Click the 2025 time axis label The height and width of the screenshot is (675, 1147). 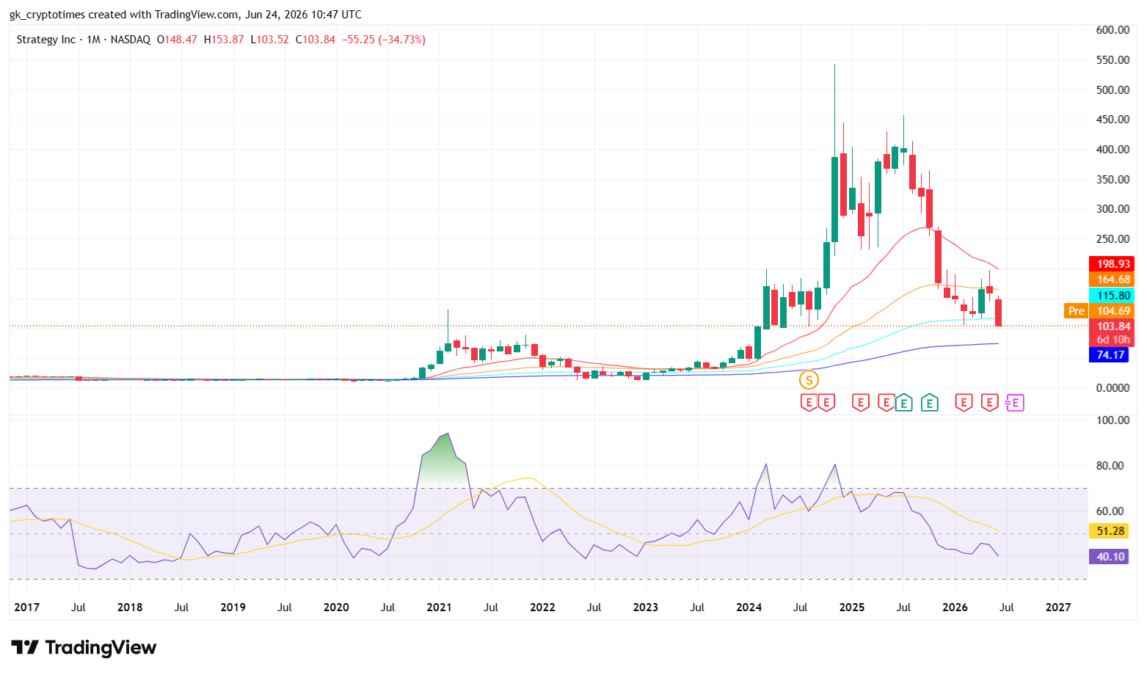[x=851, y=607]
